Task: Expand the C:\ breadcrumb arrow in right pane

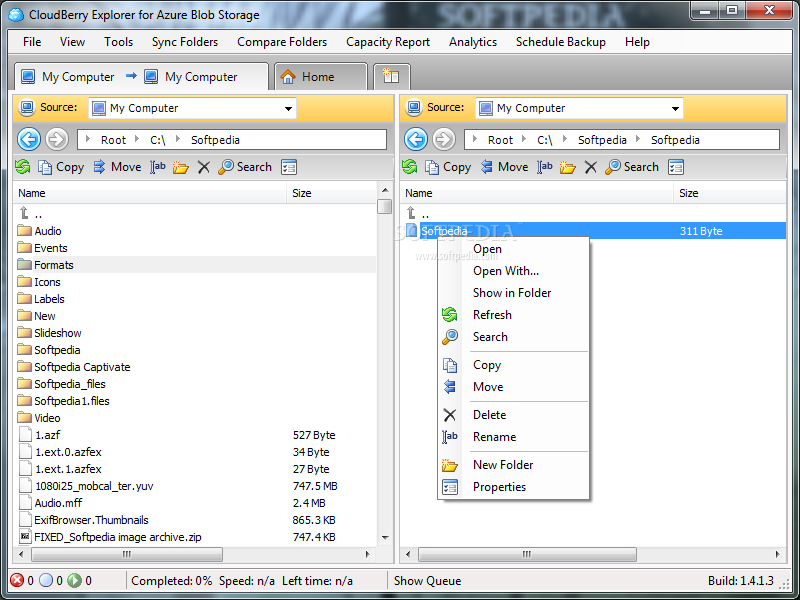Action: coord(524,139)
